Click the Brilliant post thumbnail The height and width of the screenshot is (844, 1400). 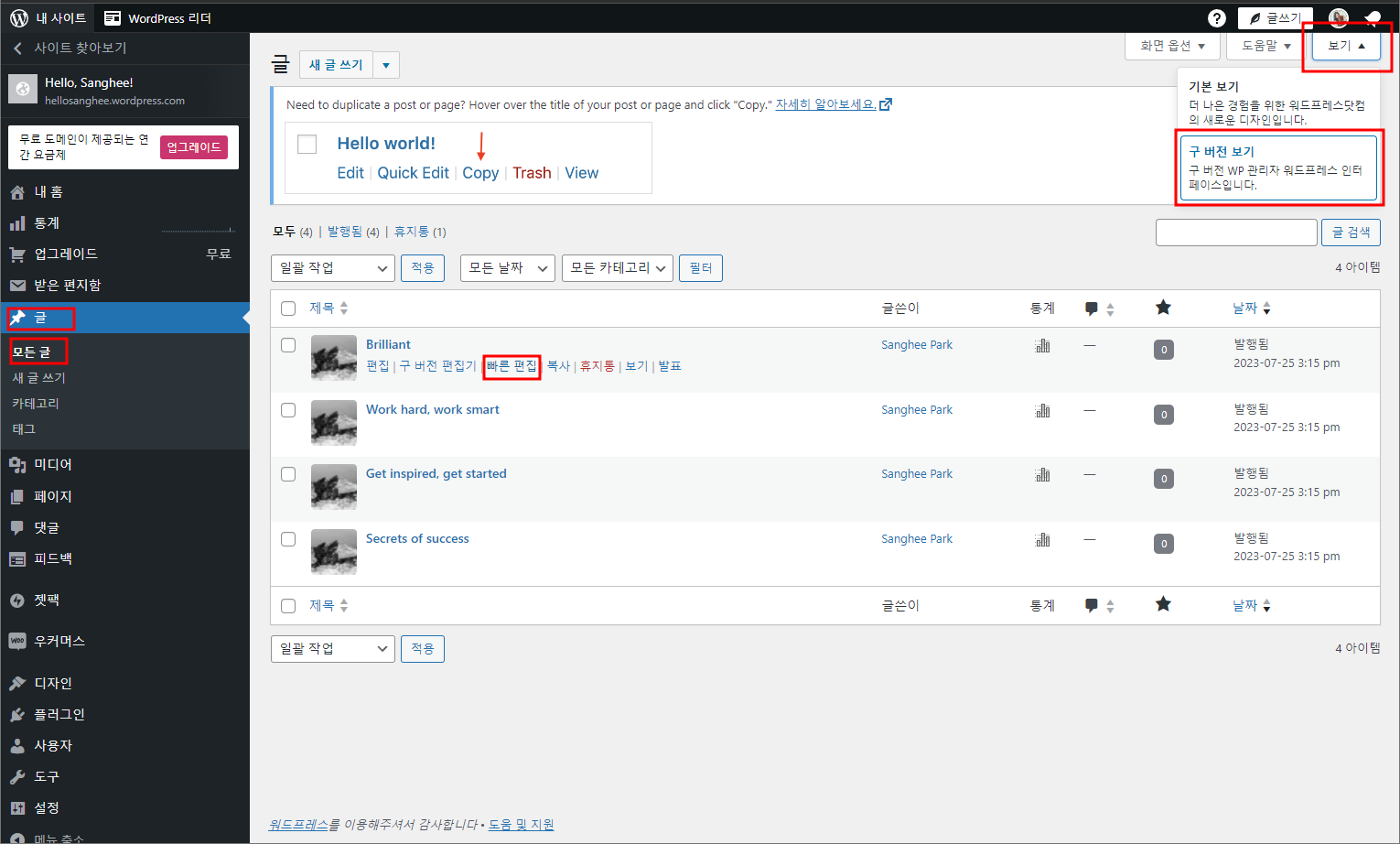click(334, 358)
